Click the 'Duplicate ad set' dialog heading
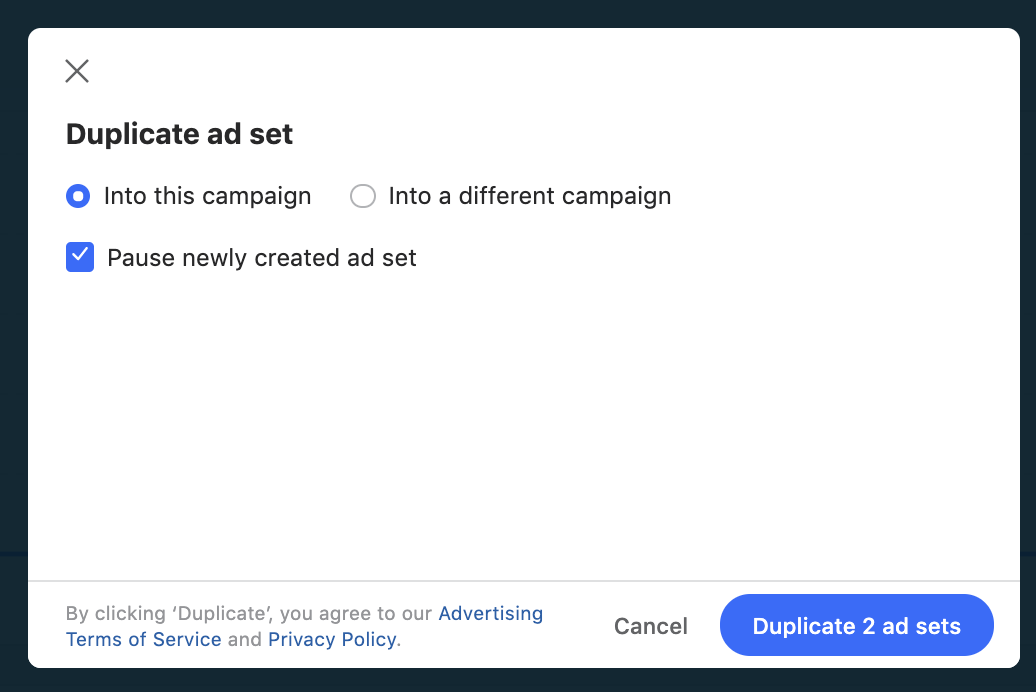Image resolution: width=1036 pixels, height=692 pixels. click(x=179, y=135)
